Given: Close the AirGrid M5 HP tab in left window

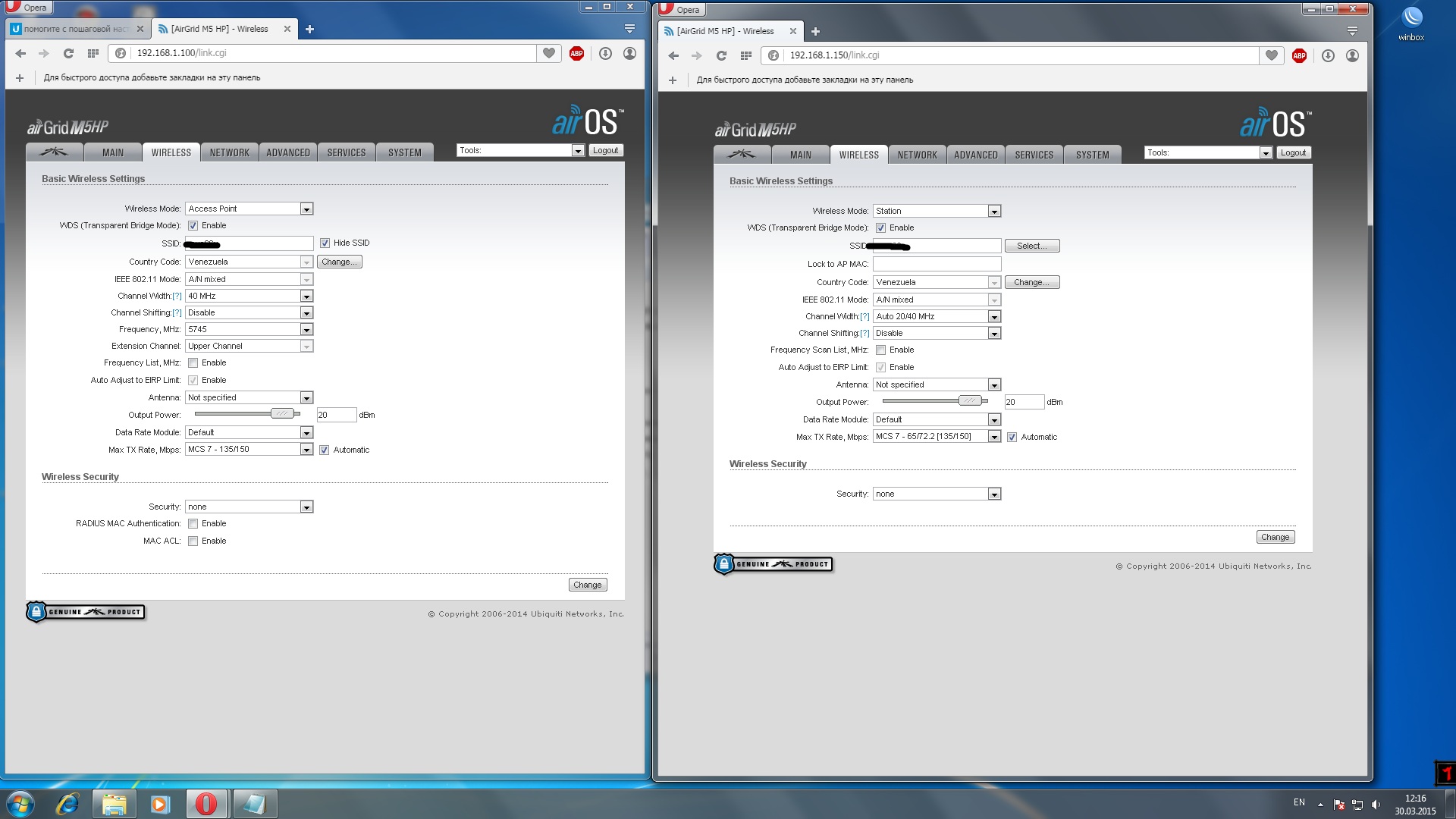Looking at the screenshot, I should [x=287, y=29].
